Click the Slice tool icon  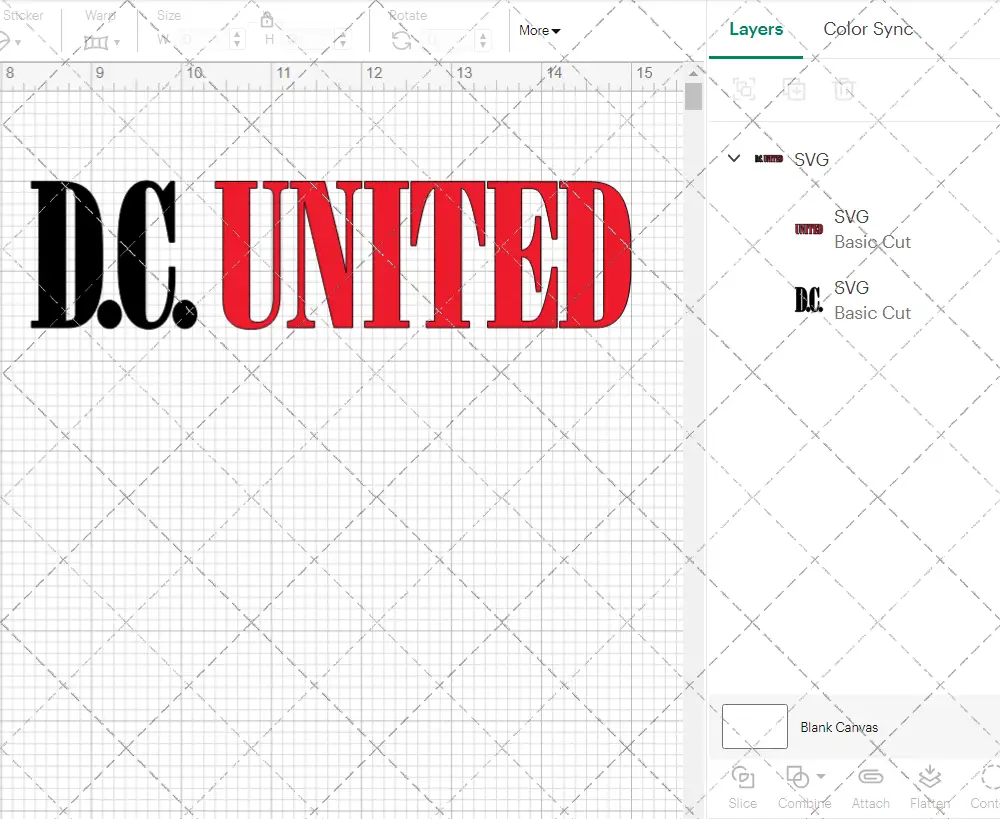[743, 777]
